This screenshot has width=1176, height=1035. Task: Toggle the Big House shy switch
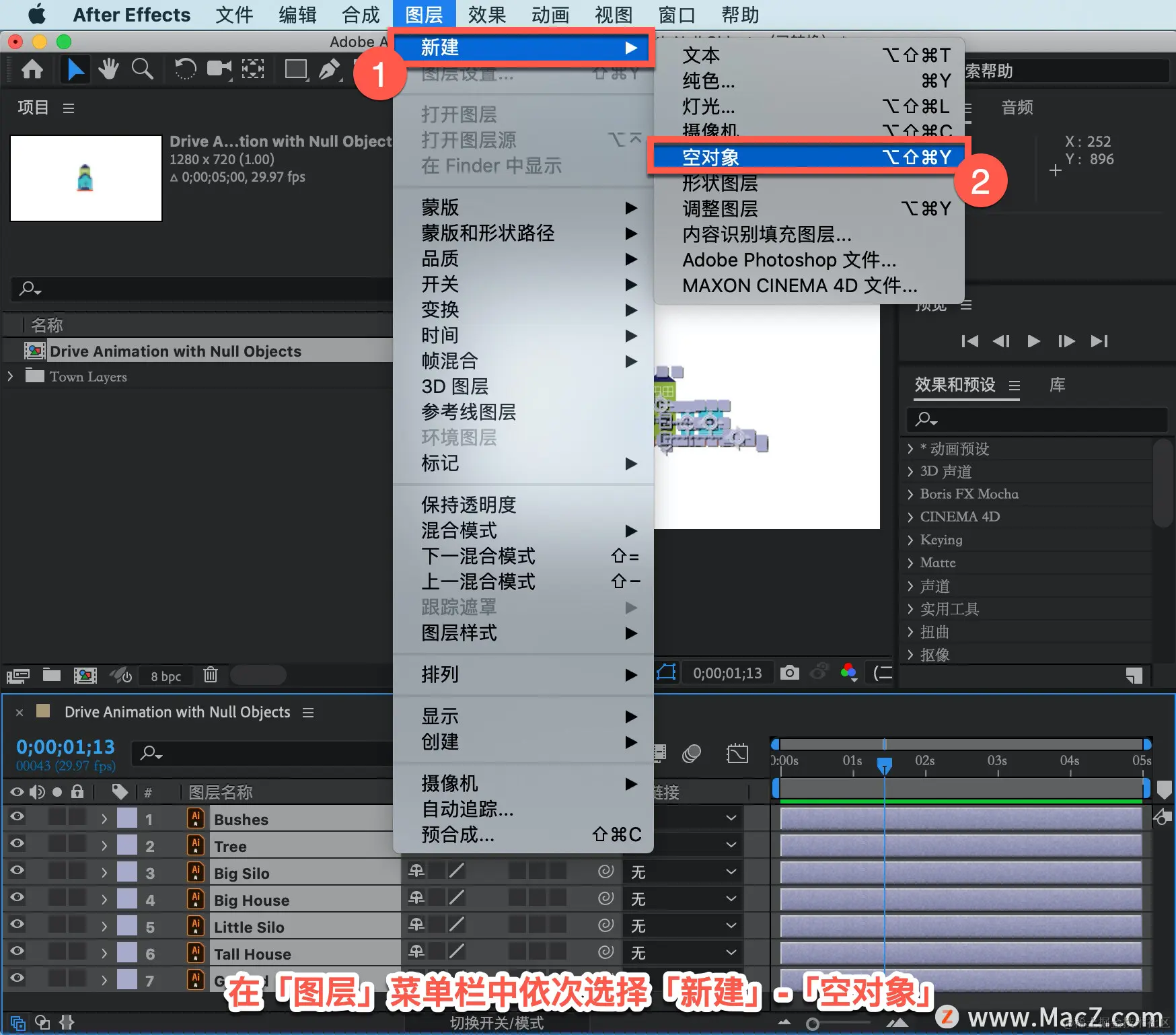coord(416,898)
